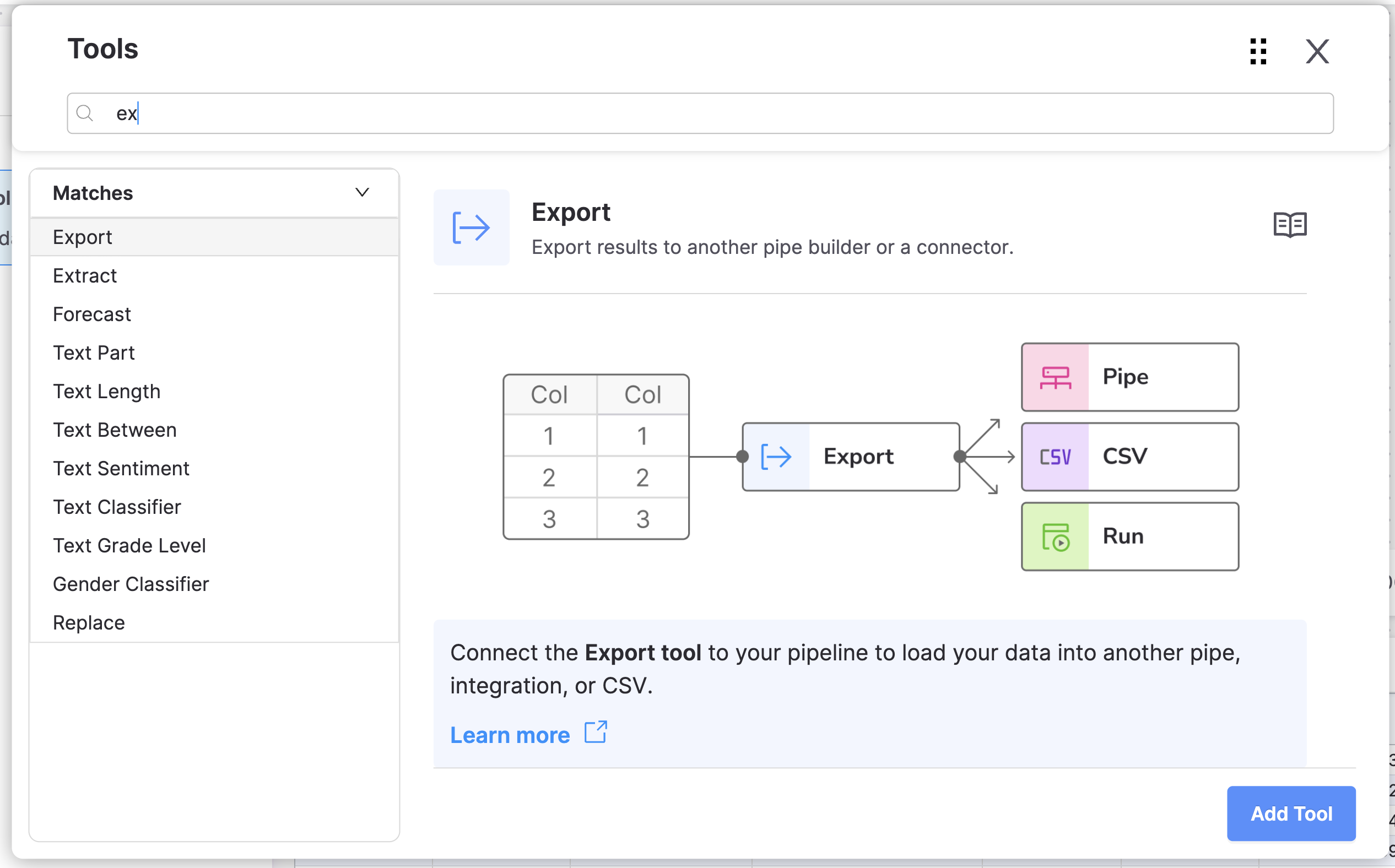This screenshot has height=868, width=1395.
Task: Click the Col table illustration
Action: (x=596, y=457)
